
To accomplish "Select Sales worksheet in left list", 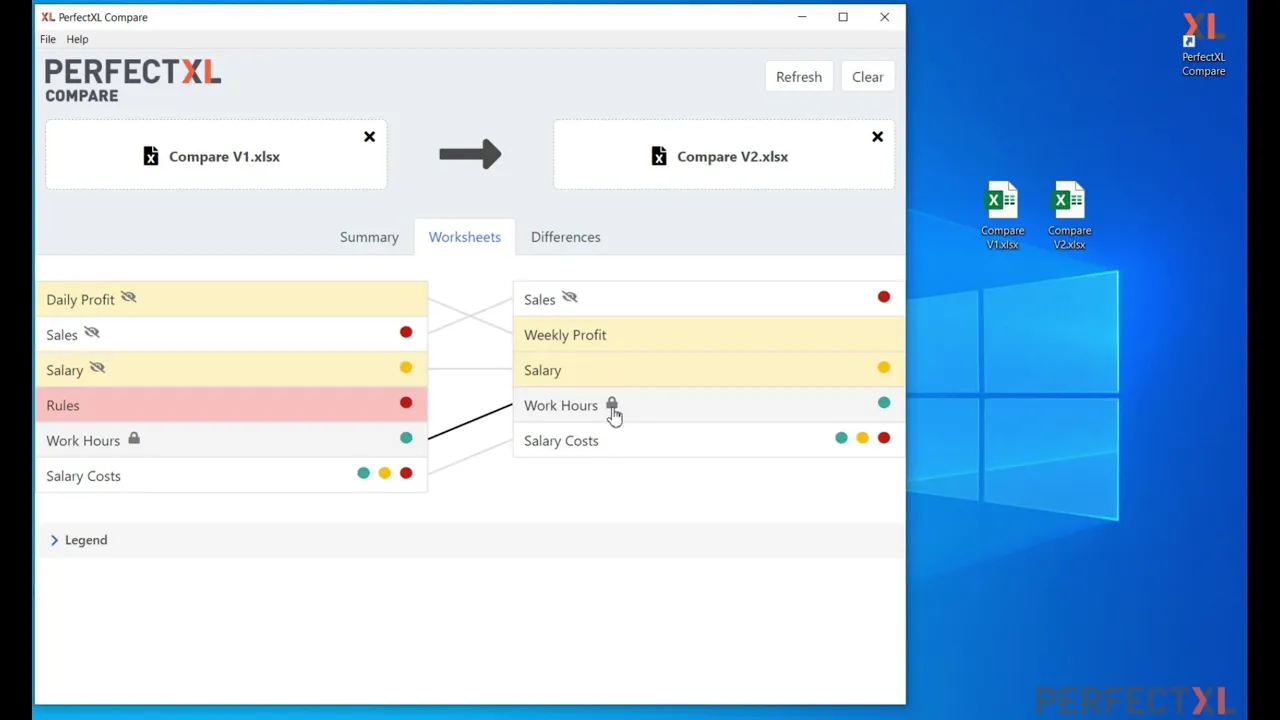I will click(231, 334).
